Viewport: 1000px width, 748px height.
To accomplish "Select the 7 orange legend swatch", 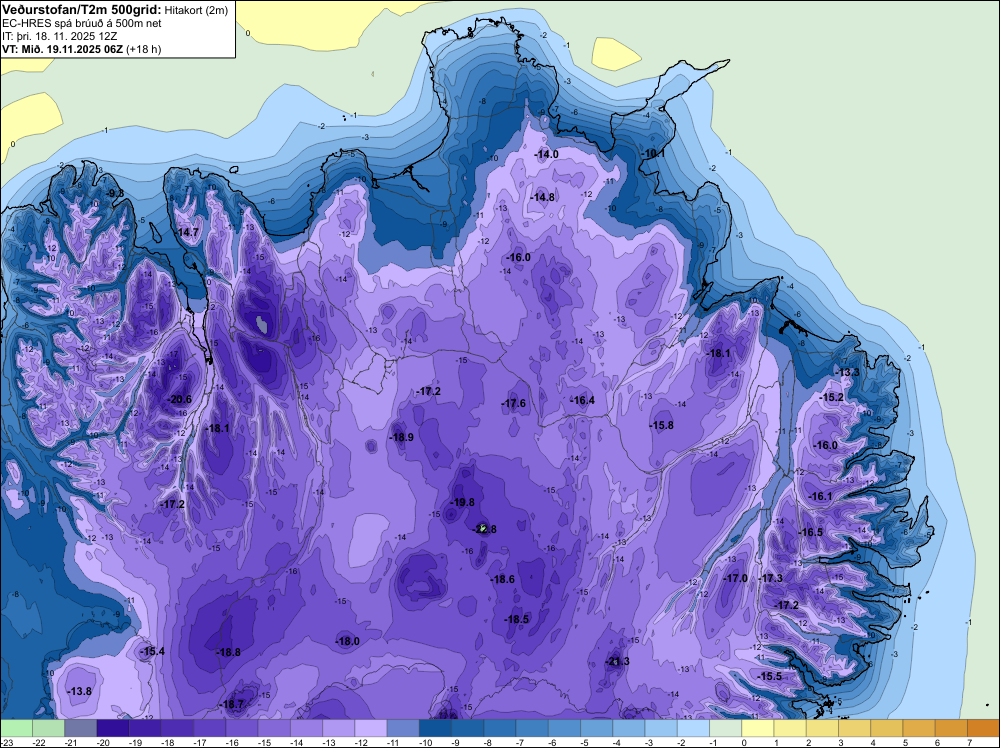I will point(983,728).
